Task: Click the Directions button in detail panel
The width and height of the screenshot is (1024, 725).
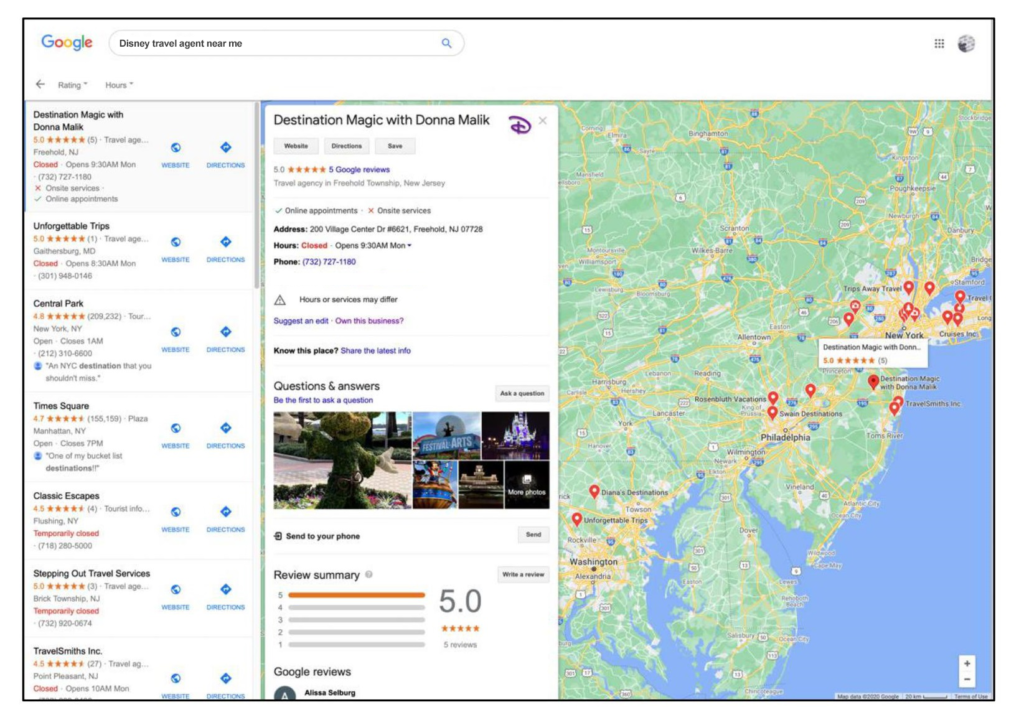Action: click(x=346, y=146)
